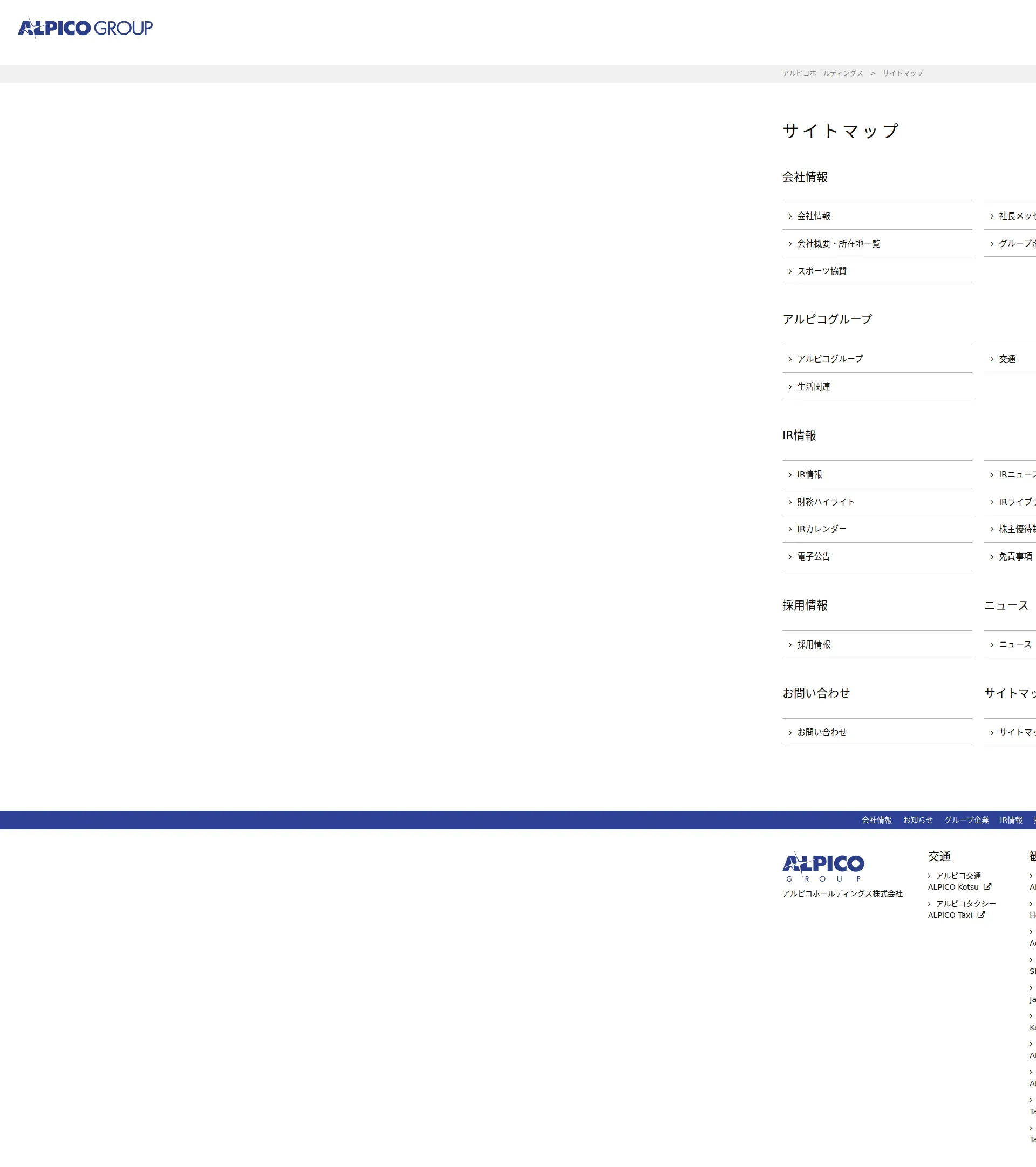Select お知らせ in blue footer menu

(917, 821)
